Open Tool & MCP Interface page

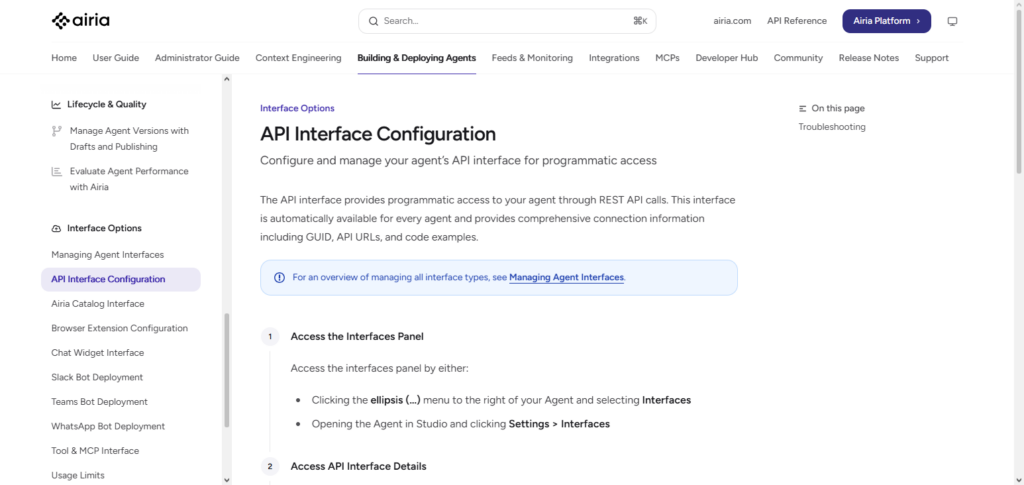(x=95, y=451)
